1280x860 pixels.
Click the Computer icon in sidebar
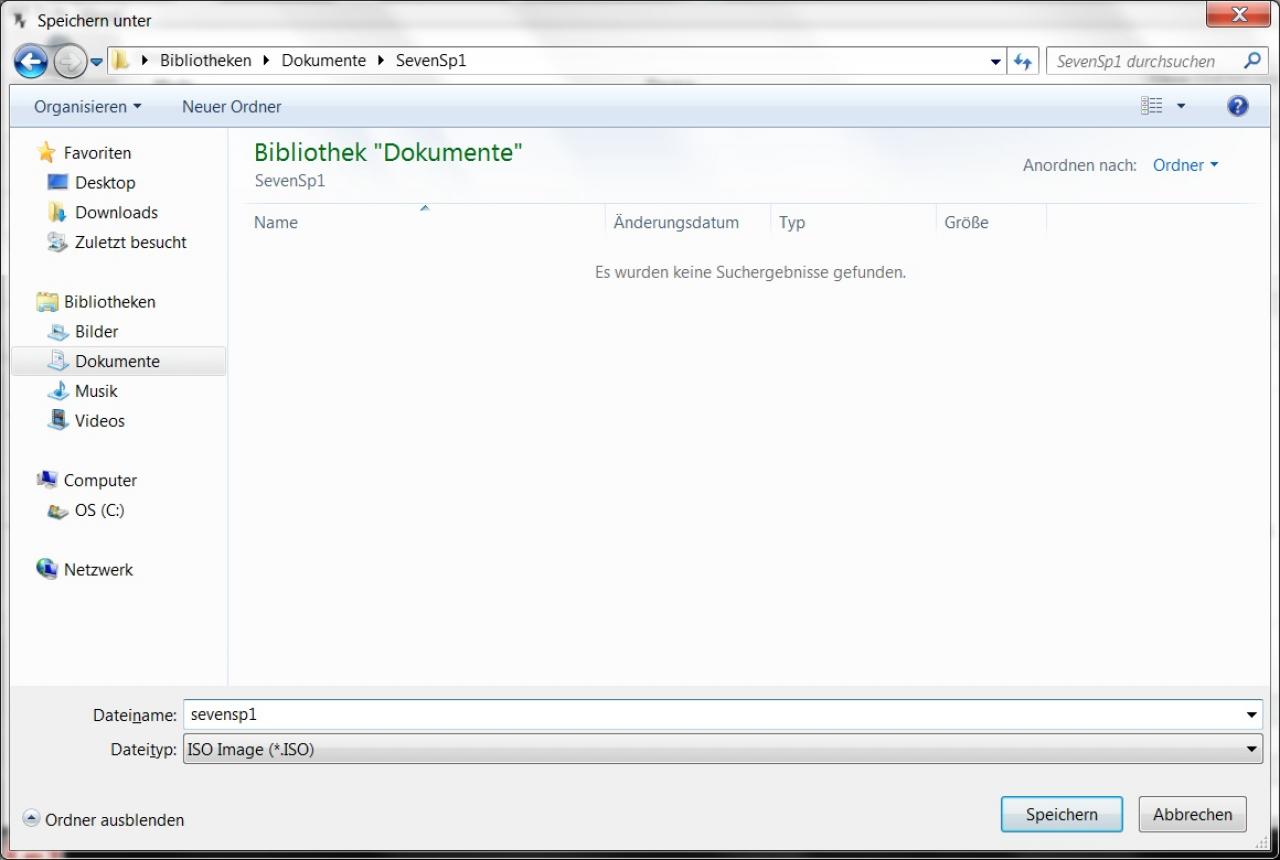tap(47, 480)
